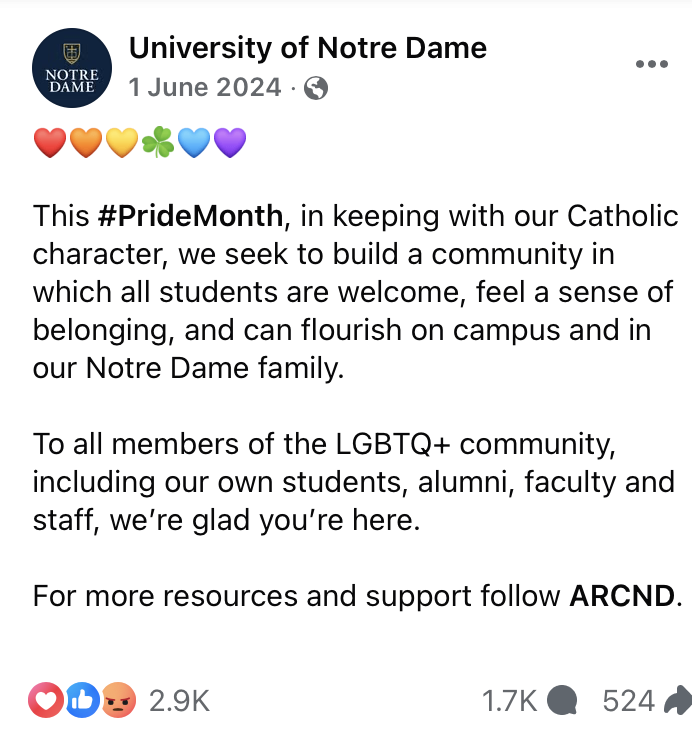The height and width of the screenshot is (730, 692).
Task: Click the red heart emoji
Action: [x=49, y=144]
